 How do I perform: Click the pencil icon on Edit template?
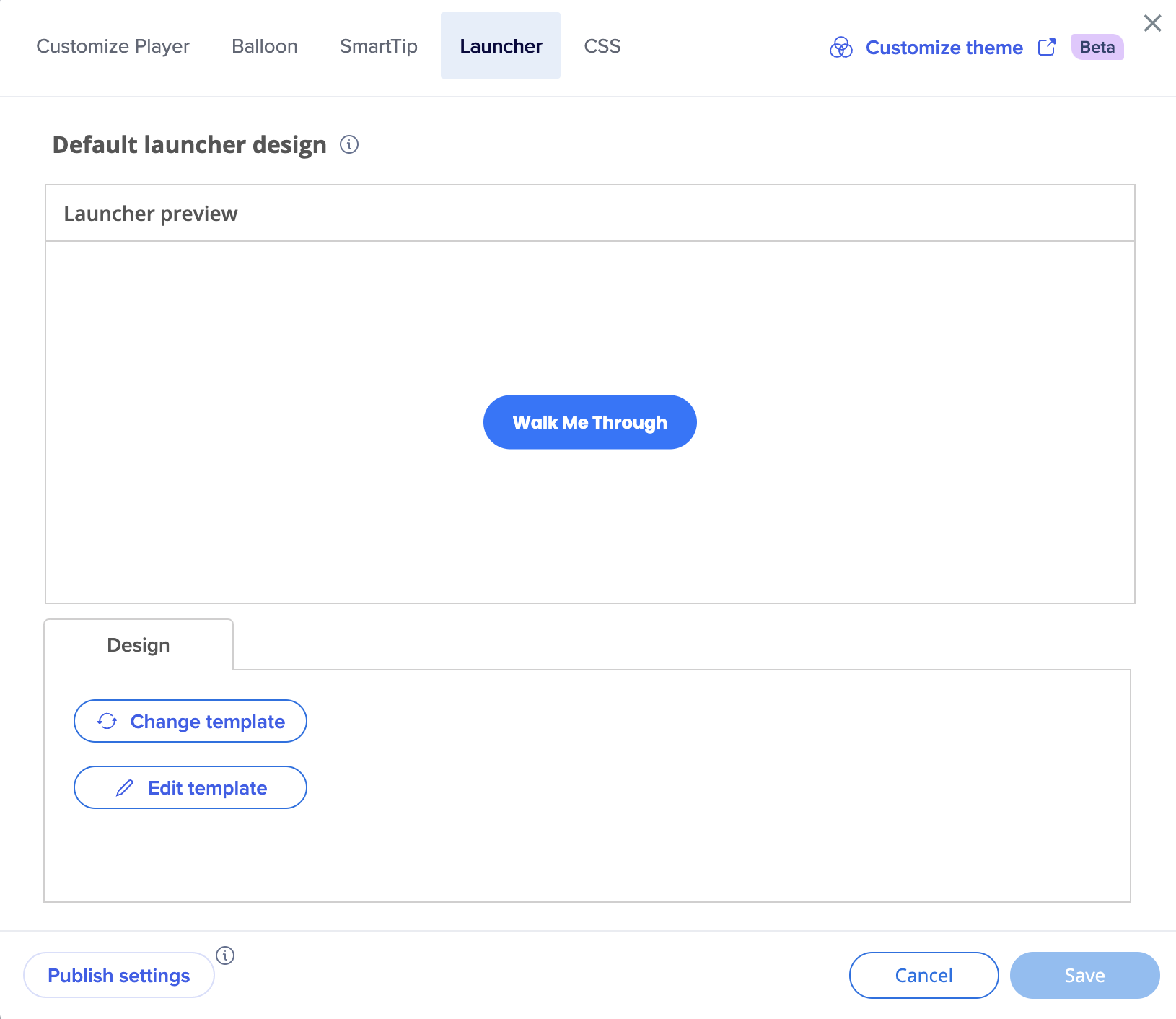(125, 788)
